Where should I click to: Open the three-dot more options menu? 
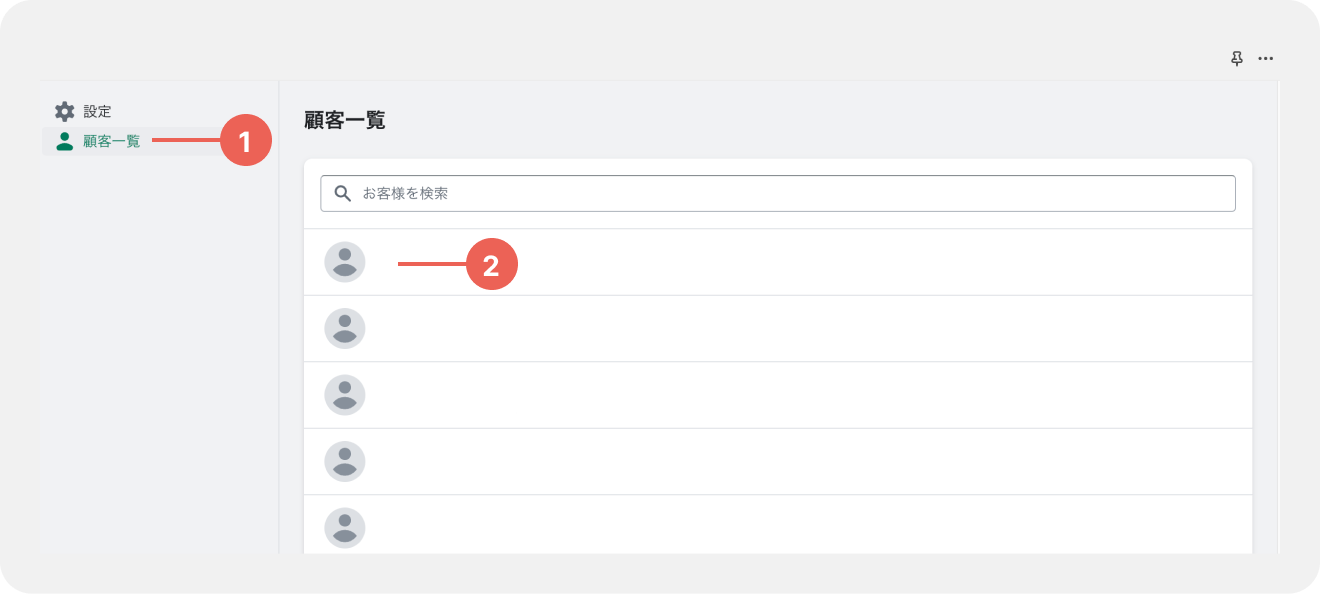pos(1266,59)
